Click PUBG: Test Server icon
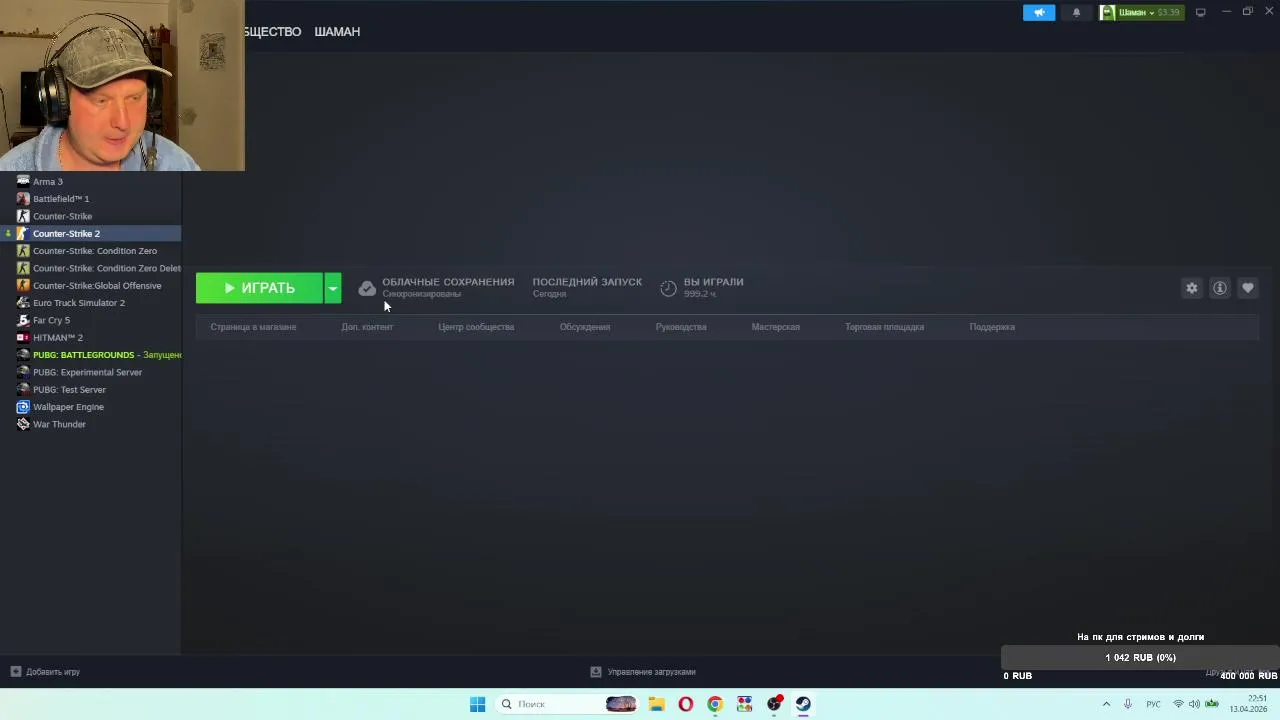Viewport: 1280px width, 720px height. (23, 389)
